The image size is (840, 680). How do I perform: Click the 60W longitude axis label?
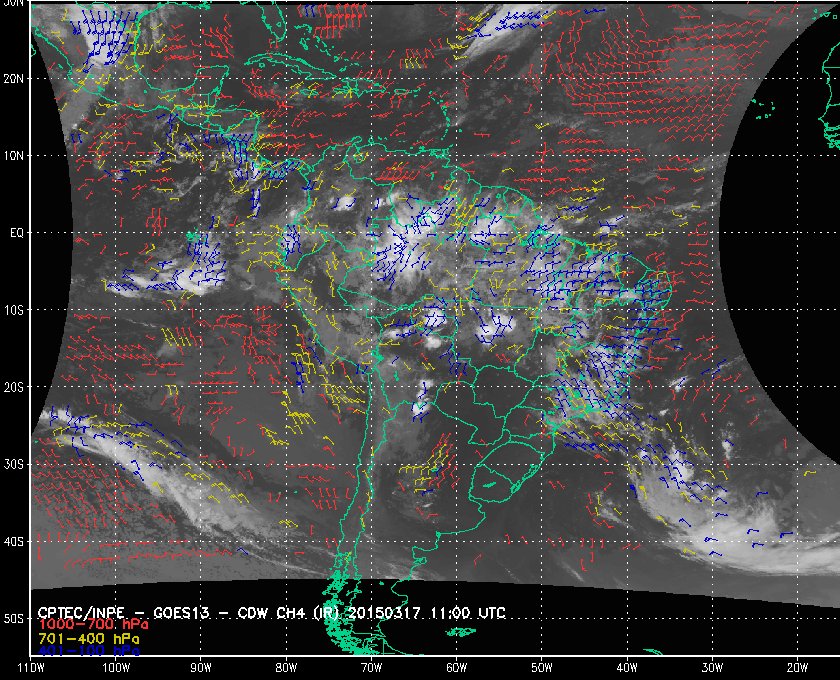(456, 668)
